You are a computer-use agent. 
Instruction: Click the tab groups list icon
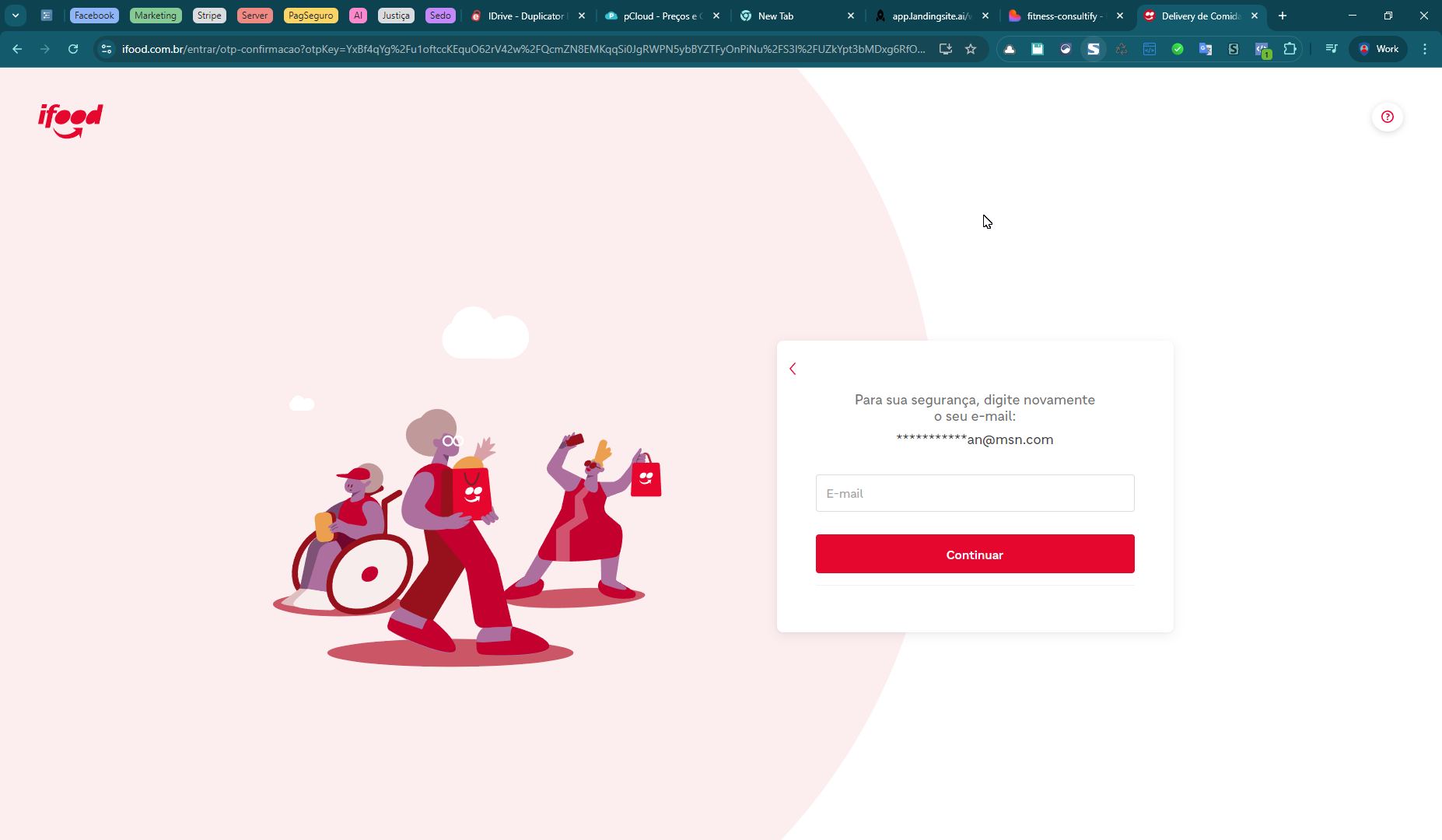pyautogui.click(x=47, y=16)
